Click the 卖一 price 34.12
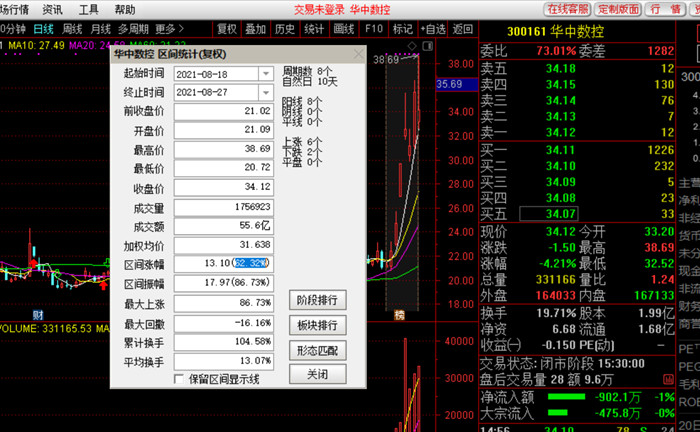Image resolution: width=700 pixels, height=432 pixels. (x=561, y=133)
